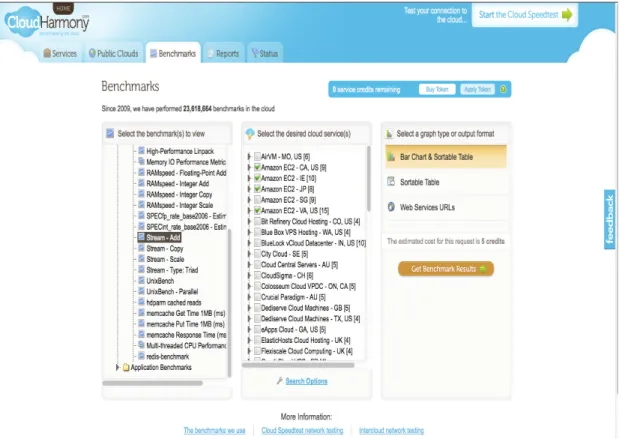
Task: Uncheck Amazon EC2 - JP
Action: [257, 189]
